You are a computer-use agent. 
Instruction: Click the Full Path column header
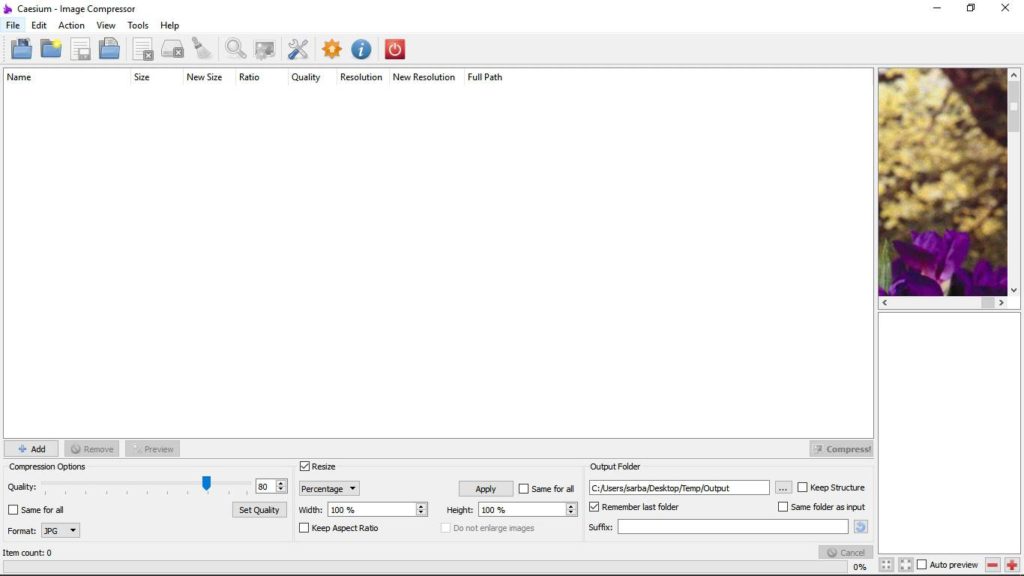pos(485,77)
